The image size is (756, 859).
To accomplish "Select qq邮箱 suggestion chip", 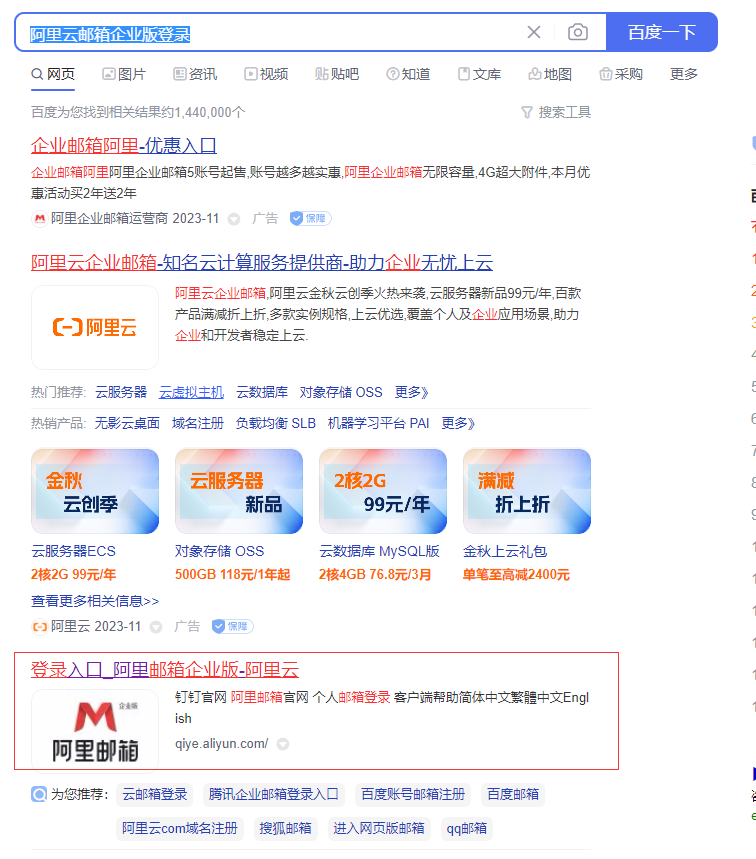I will click(x=467, y=828).
